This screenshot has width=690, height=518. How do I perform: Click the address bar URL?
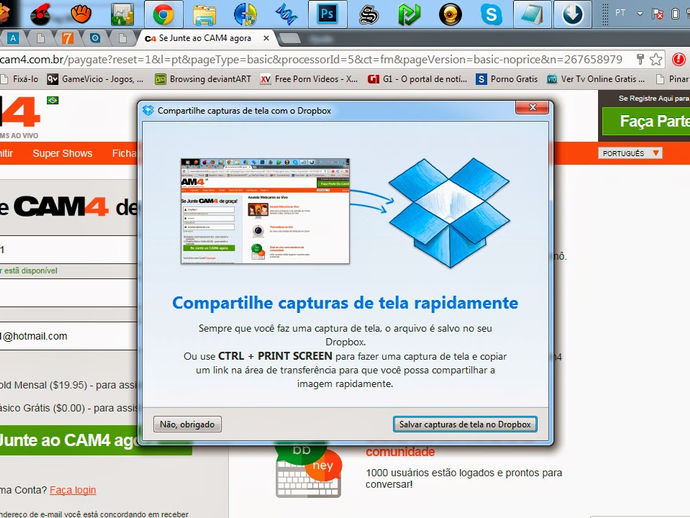pyautogui.click(x=311, y=59)
